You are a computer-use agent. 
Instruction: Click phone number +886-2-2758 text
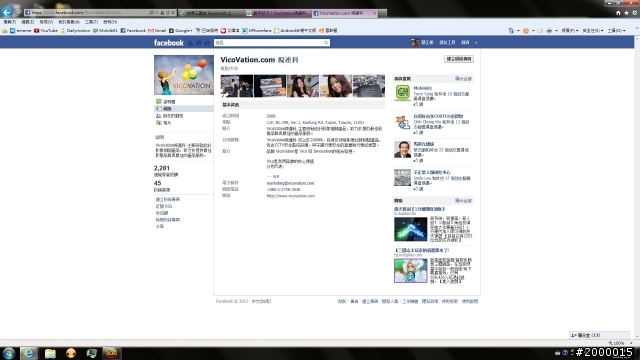coord(283,189)
